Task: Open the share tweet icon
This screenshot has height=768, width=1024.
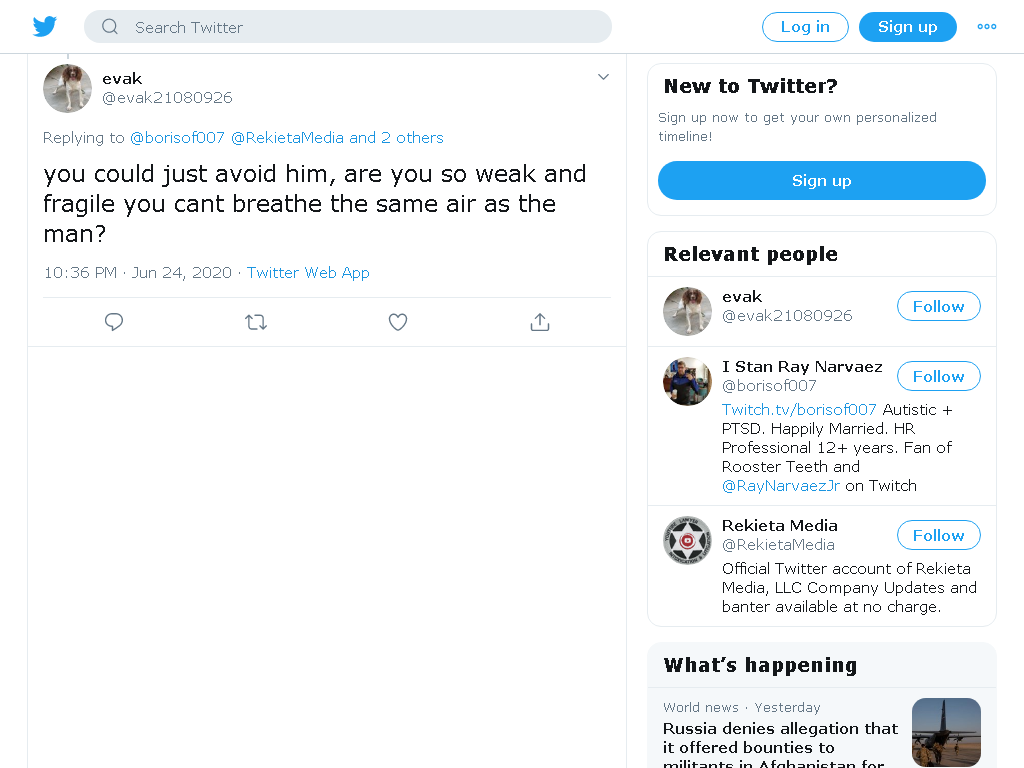Action: point(540,322)
